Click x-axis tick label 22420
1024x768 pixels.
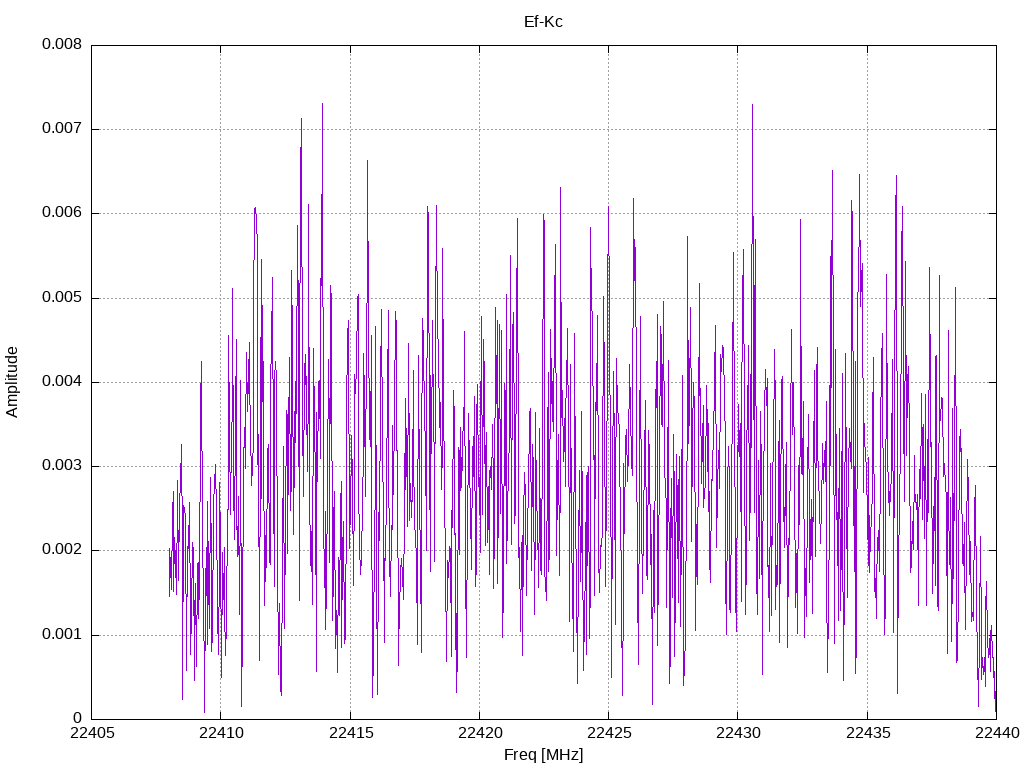tap(479, 733)
